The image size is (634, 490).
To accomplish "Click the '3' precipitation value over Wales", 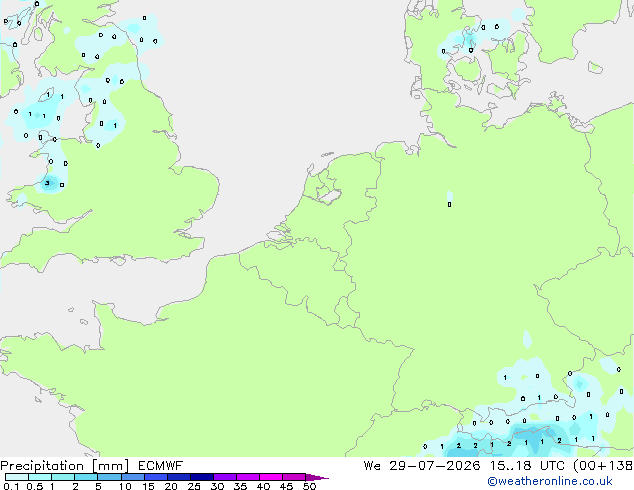I will pos(47,183).
